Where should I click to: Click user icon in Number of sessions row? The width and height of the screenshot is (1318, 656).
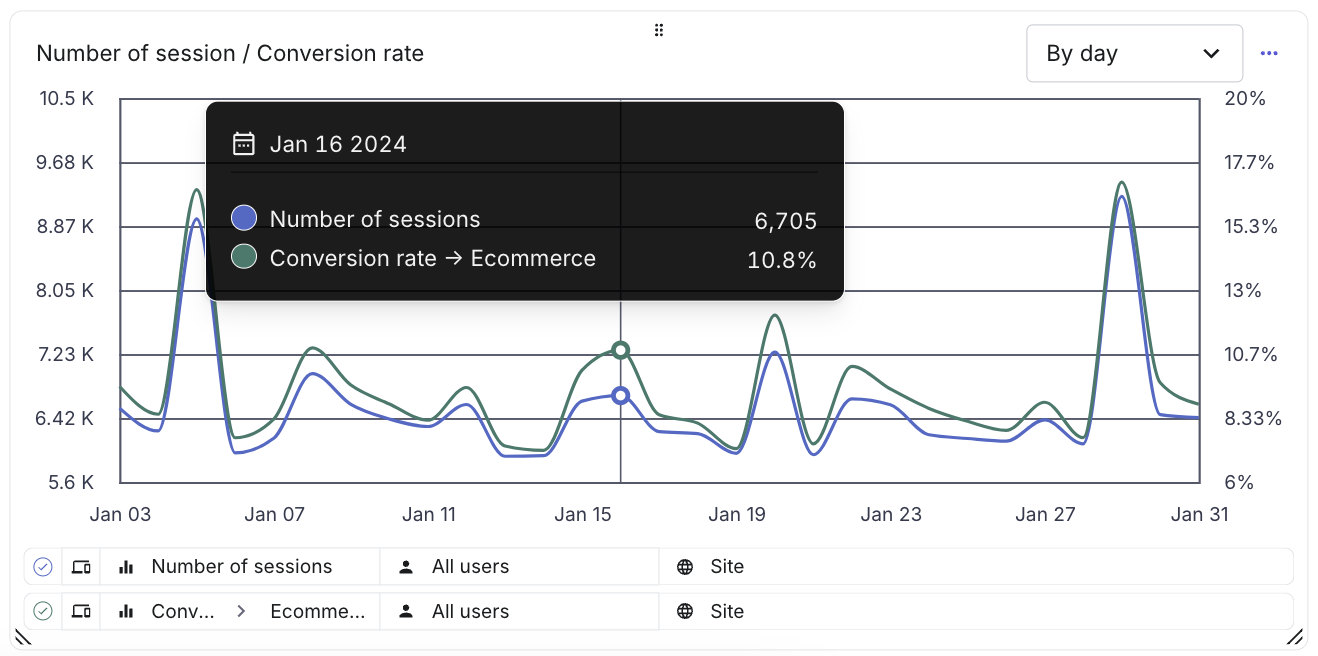tap(406, 567)
